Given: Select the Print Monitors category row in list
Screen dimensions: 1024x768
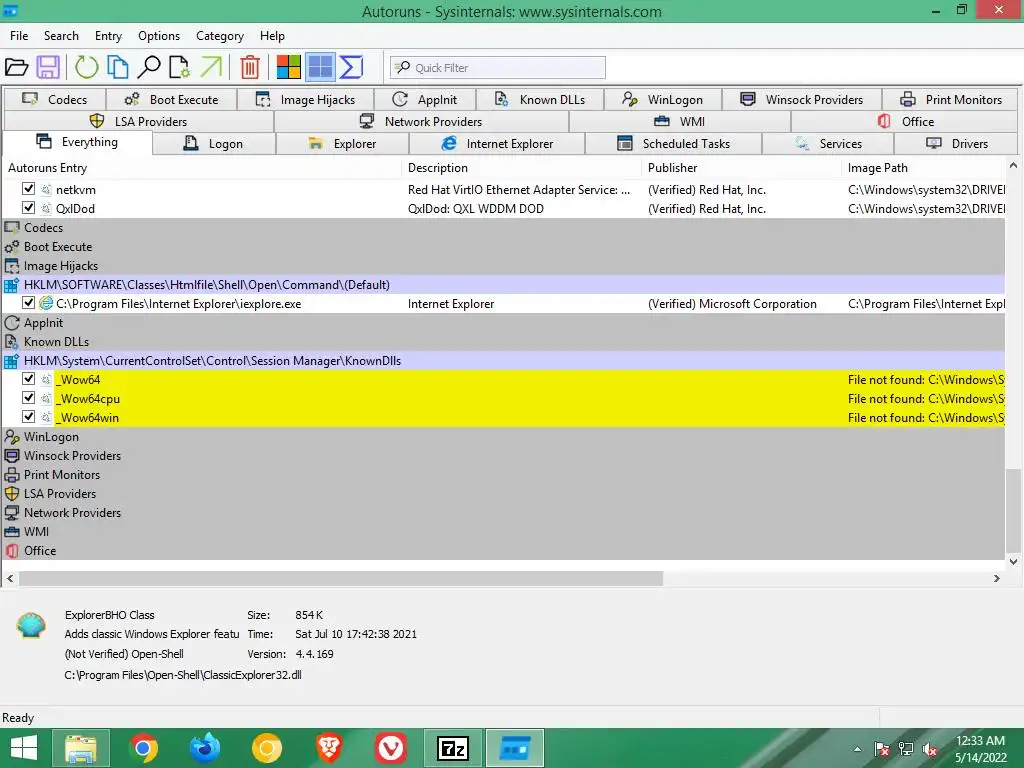Looking at the screenshot, I should tap(504, 474).
